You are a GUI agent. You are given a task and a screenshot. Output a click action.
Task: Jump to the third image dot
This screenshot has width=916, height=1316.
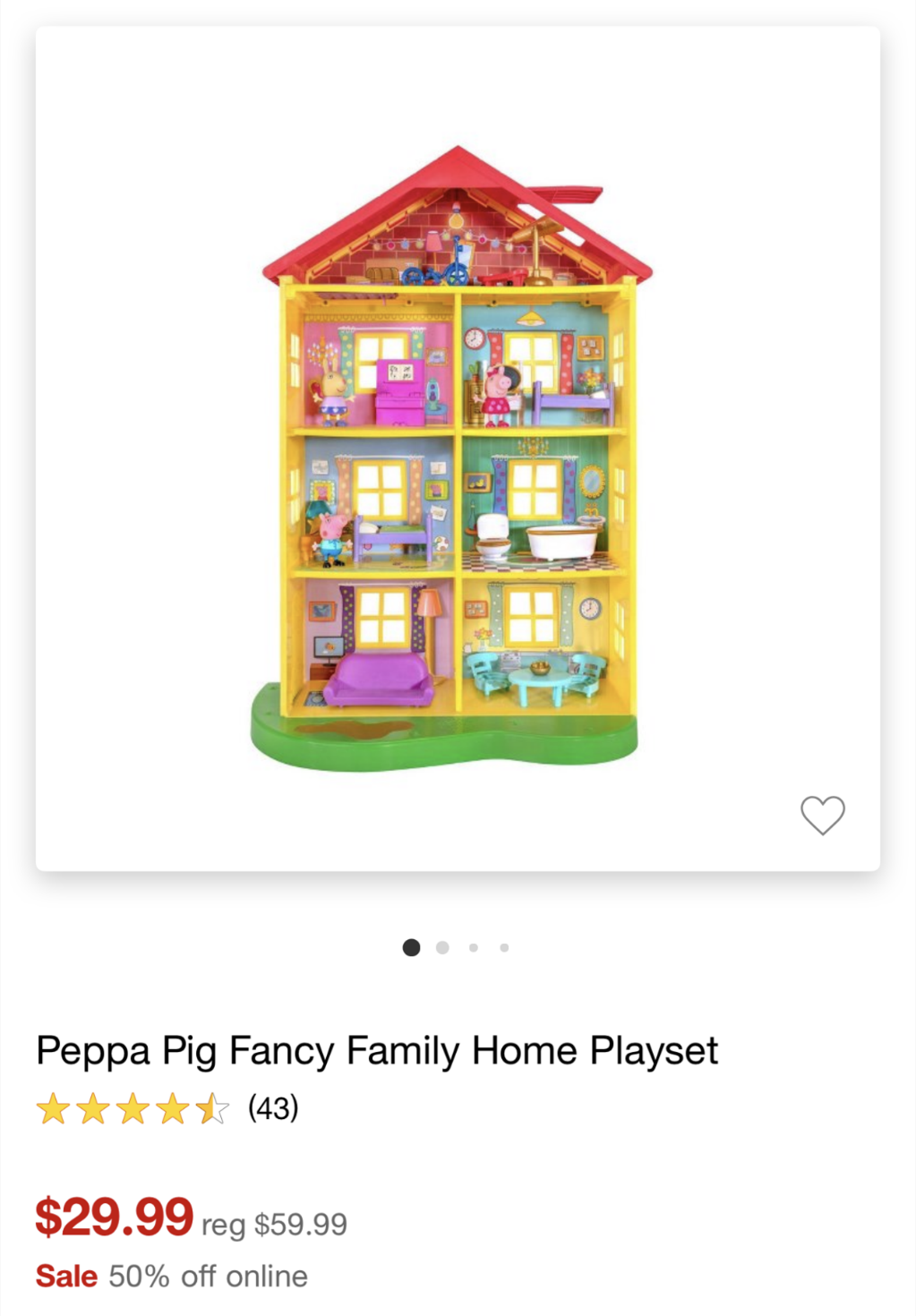474,947
